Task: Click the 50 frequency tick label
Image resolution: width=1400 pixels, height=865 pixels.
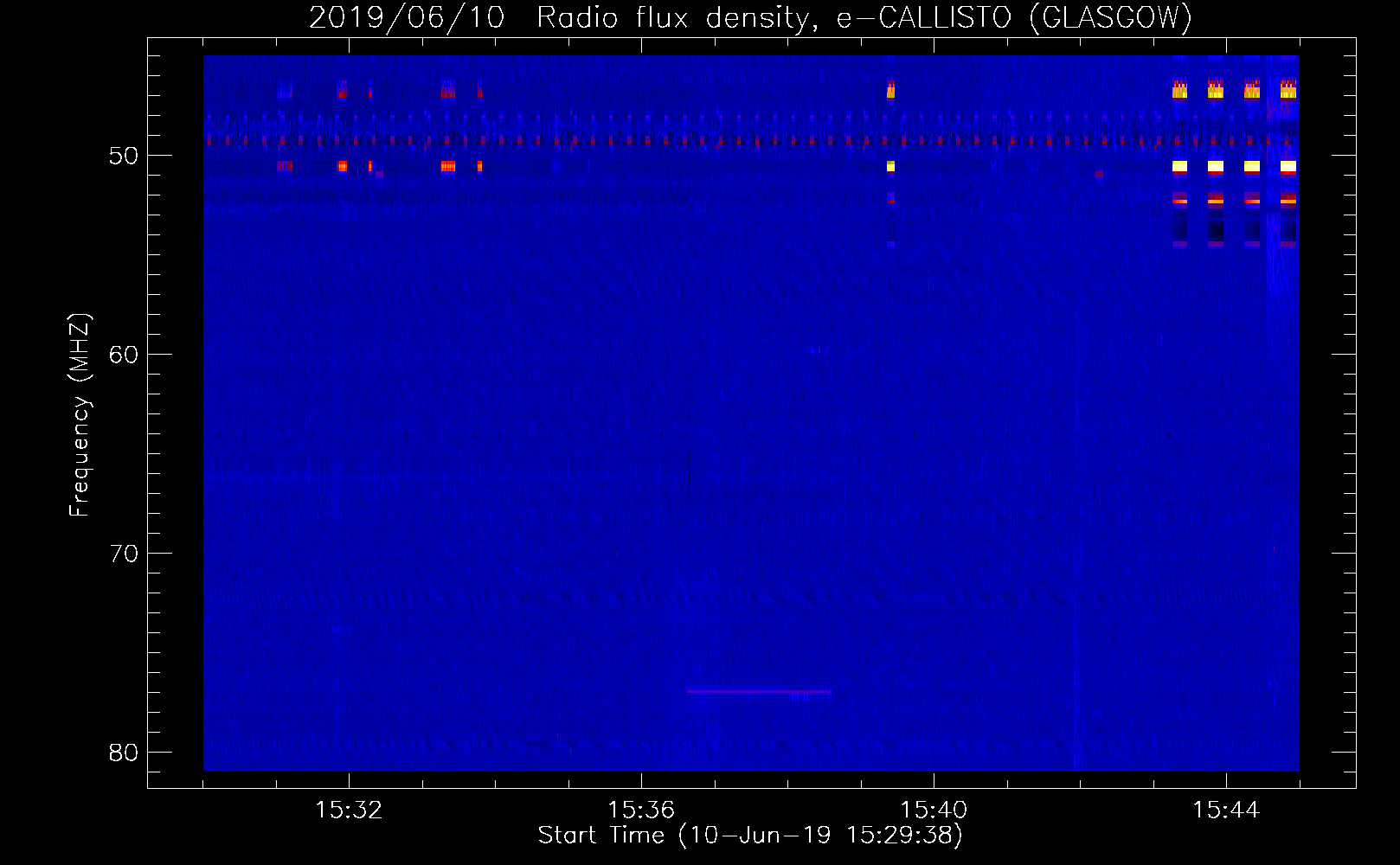Action: point(124,156)
